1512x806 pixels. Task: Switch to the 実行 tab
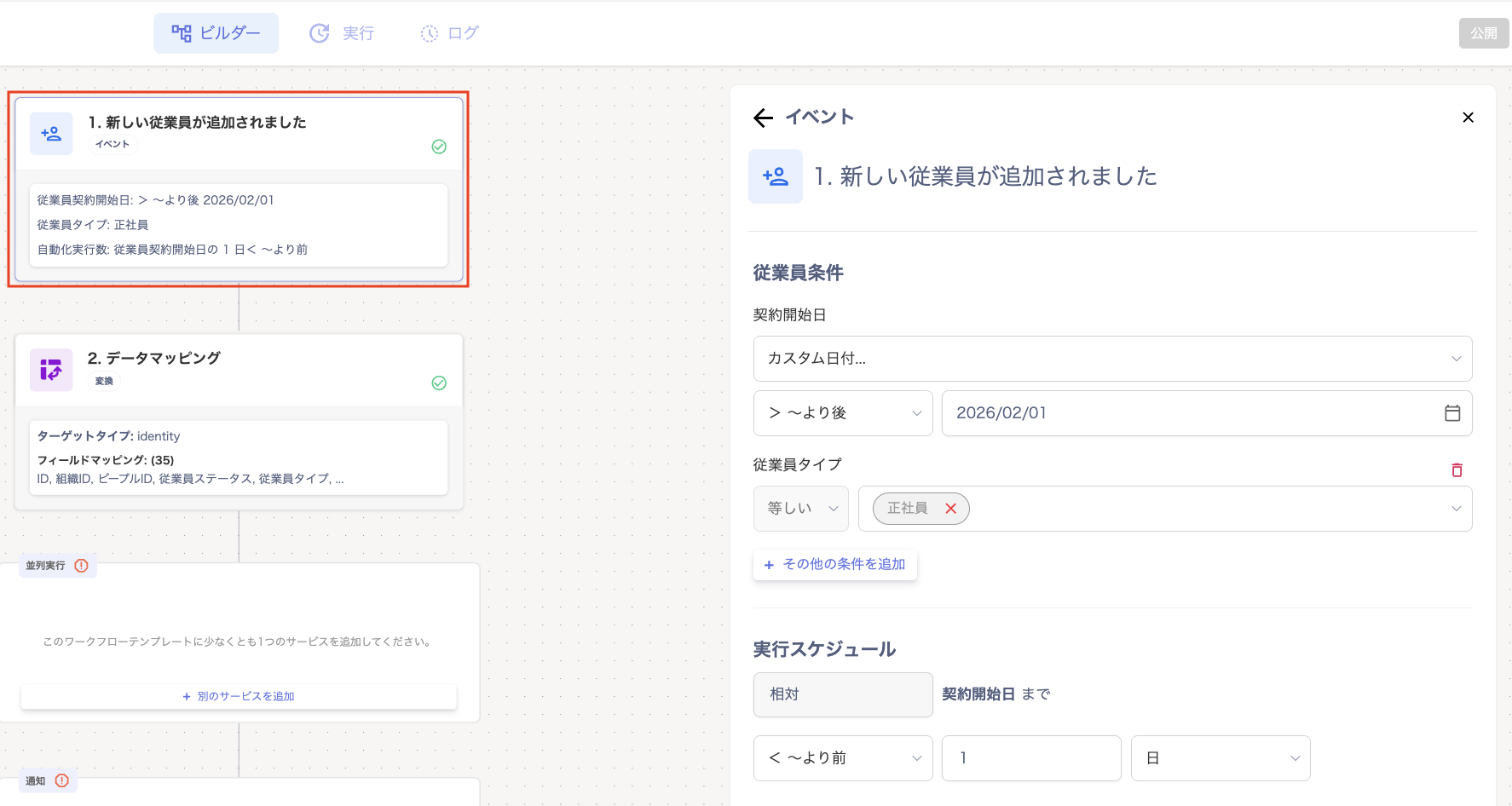(342, 33)
